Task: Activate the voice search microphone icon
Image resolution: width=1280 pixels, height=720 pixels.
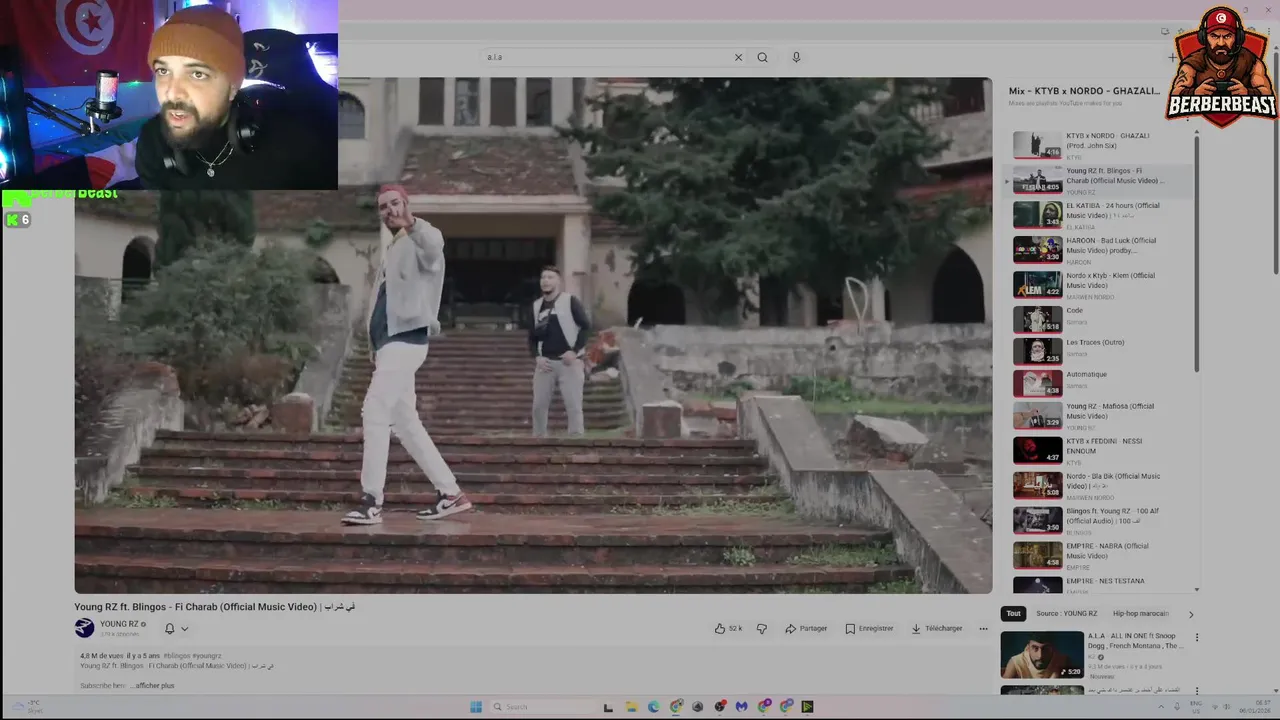Action: (796, 57)
